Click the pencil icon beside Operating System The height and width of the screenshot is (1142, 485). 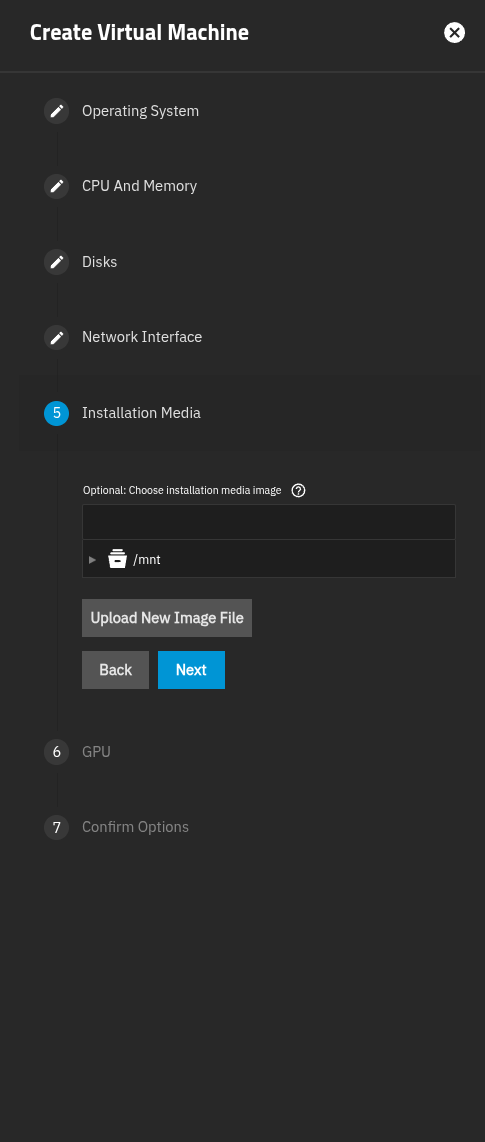(x=56, y=111)
